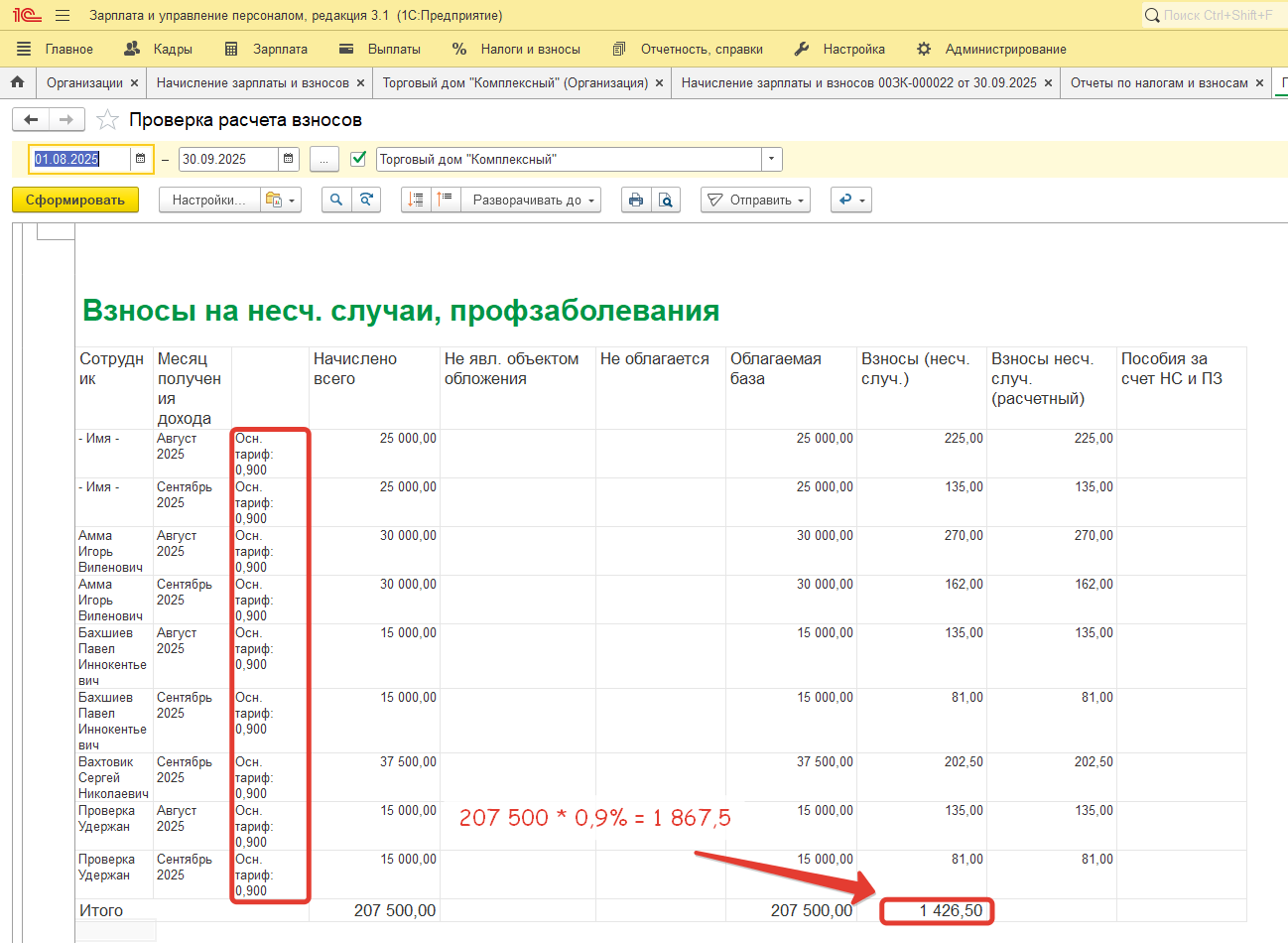Click the period selection "..." button
1288x943 pixels.
(323, 159)
